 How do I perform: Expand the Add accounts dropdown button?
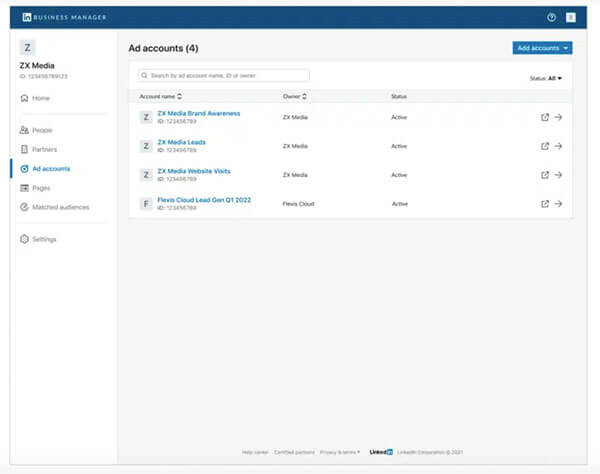(542, 48)
